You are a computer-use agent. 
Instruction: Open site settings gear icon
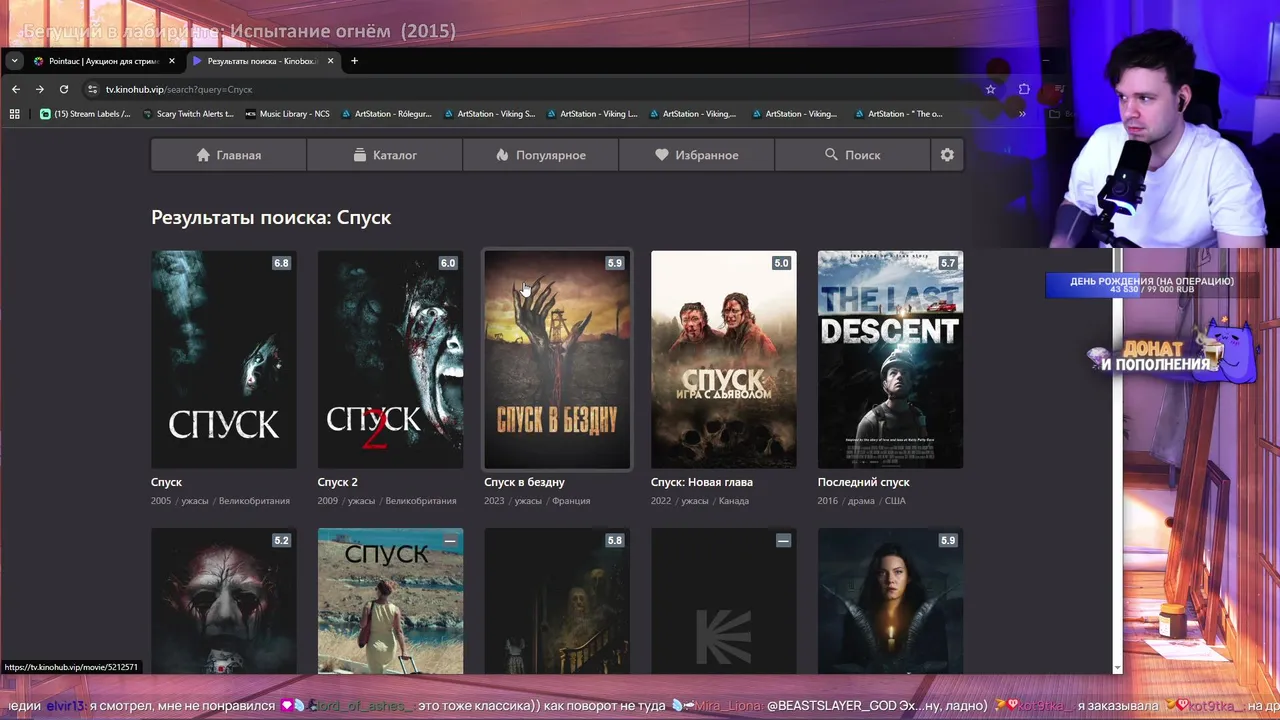947,155
